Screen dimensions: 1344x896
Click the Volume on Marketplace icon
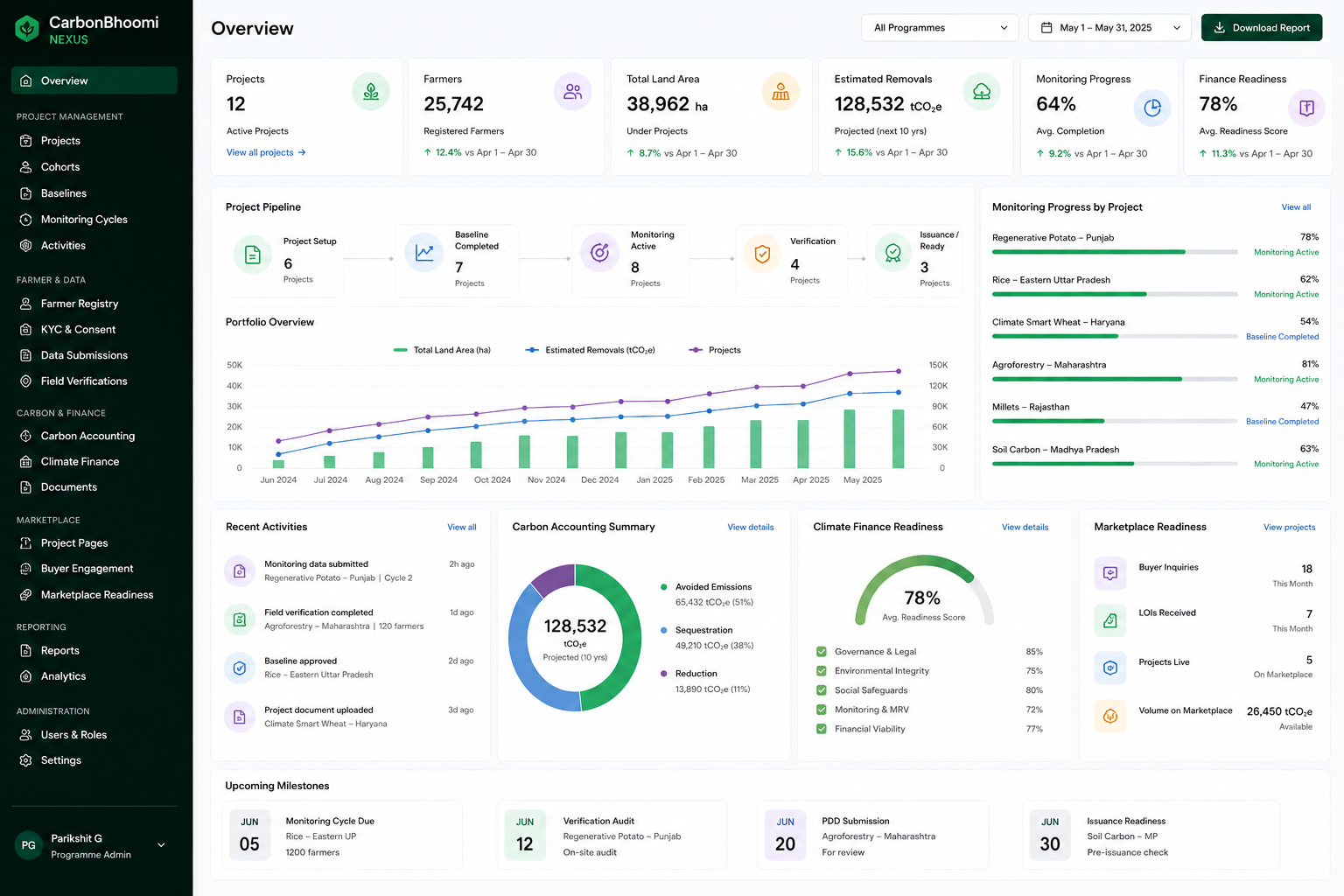1110,717
